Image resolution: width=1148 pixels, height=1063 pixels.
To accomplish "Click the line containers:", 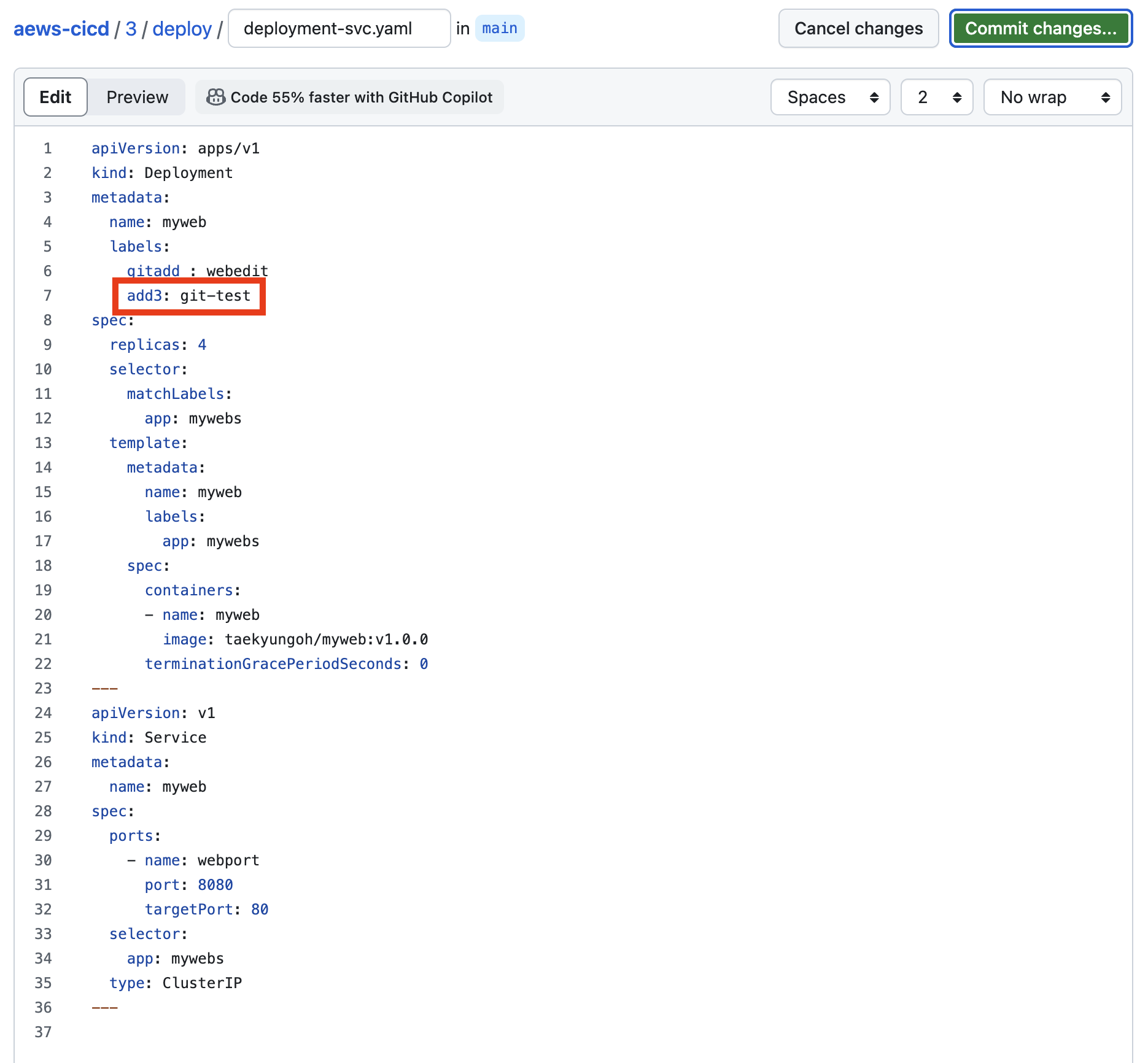I will point(193,590).
